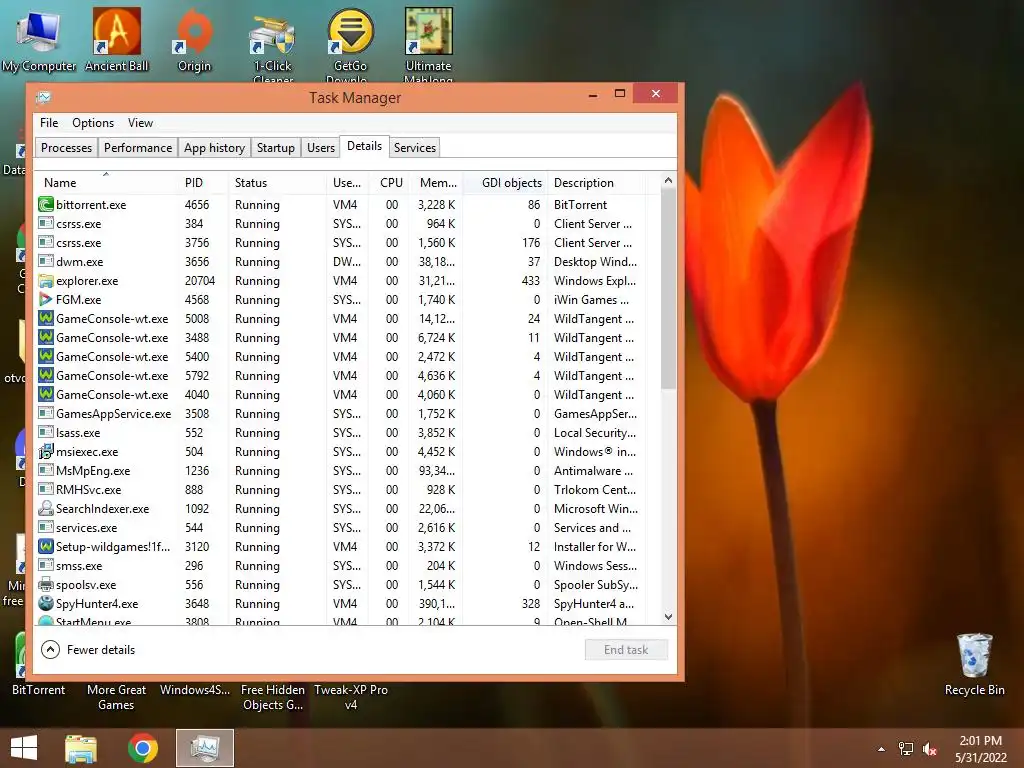This screenshot has width=1024, height=768.
Task: Click icon of GameConsole-wt.exe PID 5008
Action: coord(46,319)
